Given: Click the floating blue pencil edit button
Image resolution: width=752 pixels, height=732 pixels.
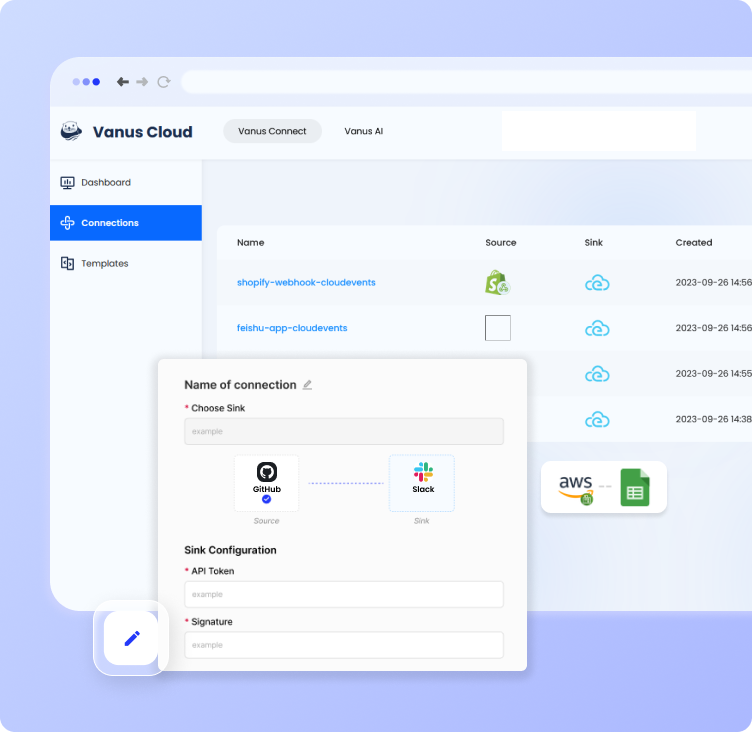Looking at the screenshot, I should tap(131, 638).
